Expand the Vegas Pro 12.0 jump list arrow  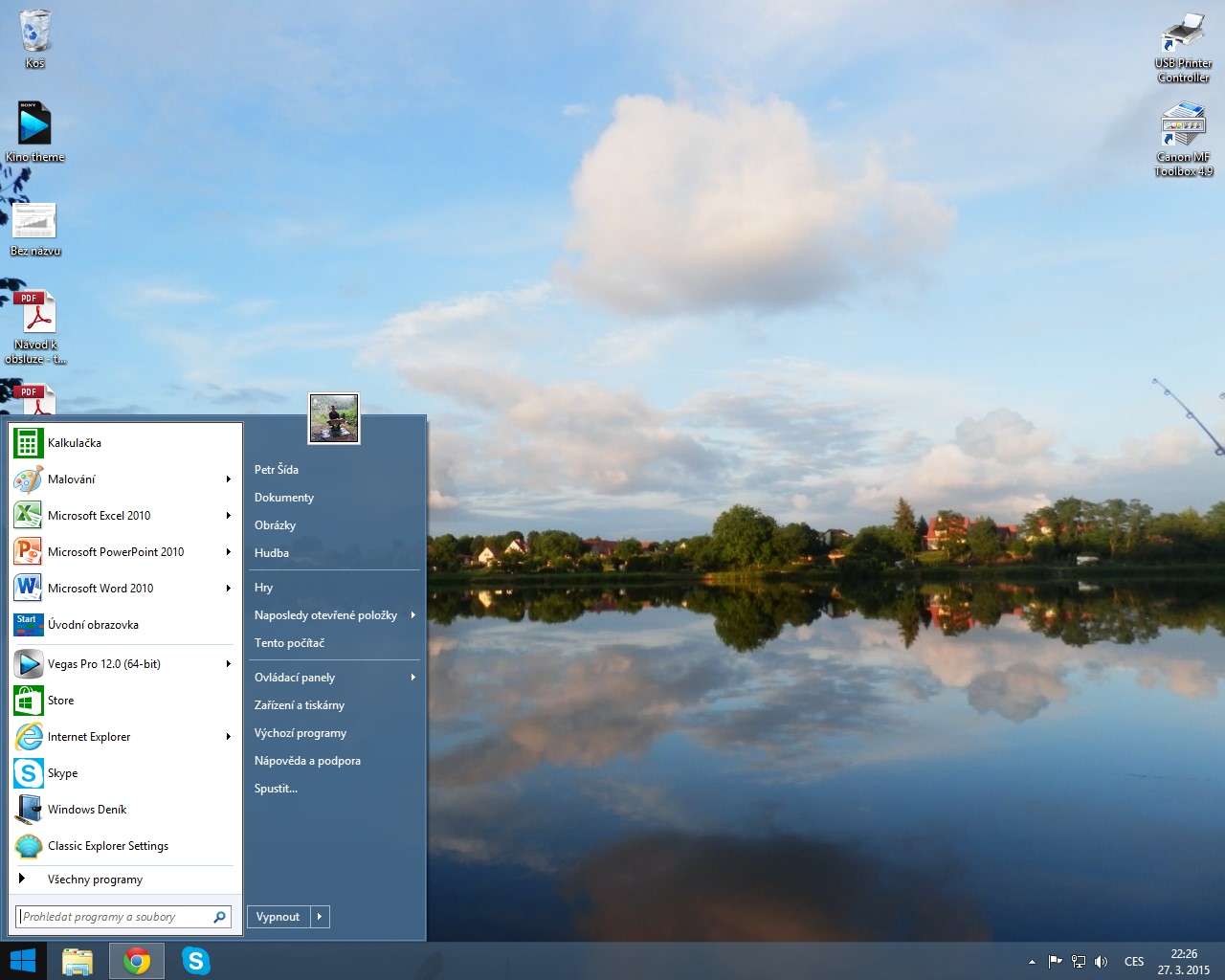click(229, 664)
